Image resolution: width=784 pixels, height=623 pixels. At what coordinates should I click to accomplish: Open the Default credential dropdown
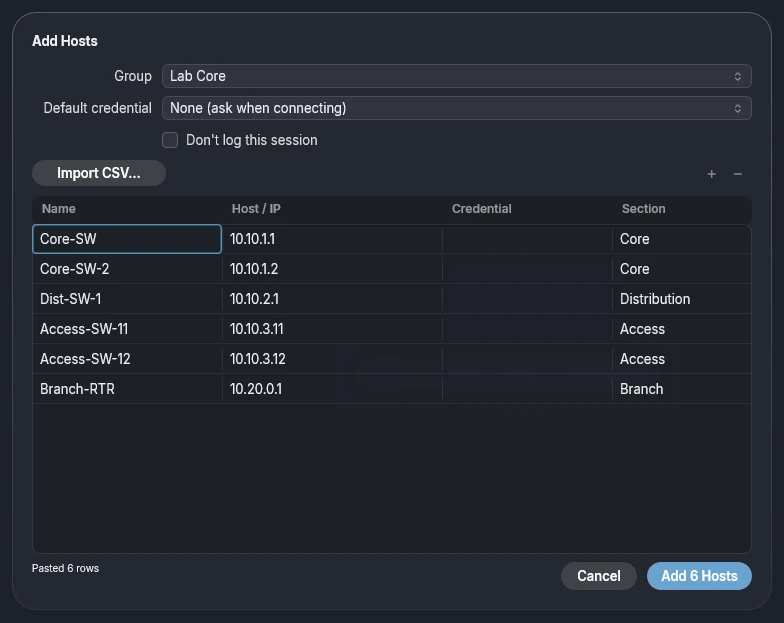click(456, 108)
